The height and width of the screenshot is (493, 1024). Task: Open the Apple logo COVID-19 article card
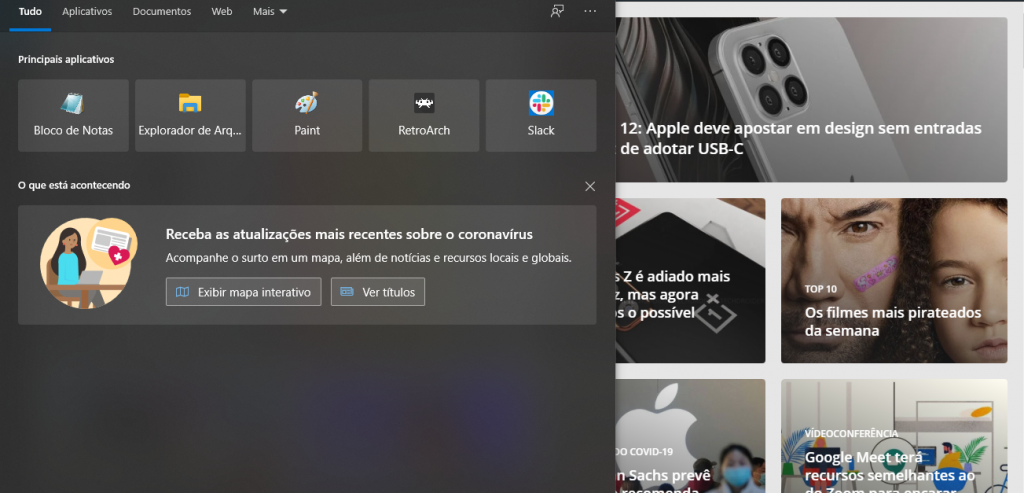(690, 436)
